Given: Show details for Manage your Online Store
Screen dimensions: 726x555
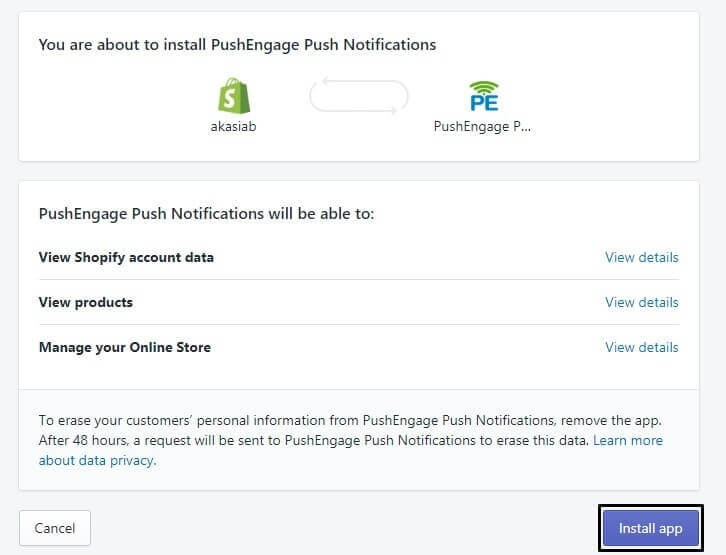Looking at the screenshot, I should point(641,347).
